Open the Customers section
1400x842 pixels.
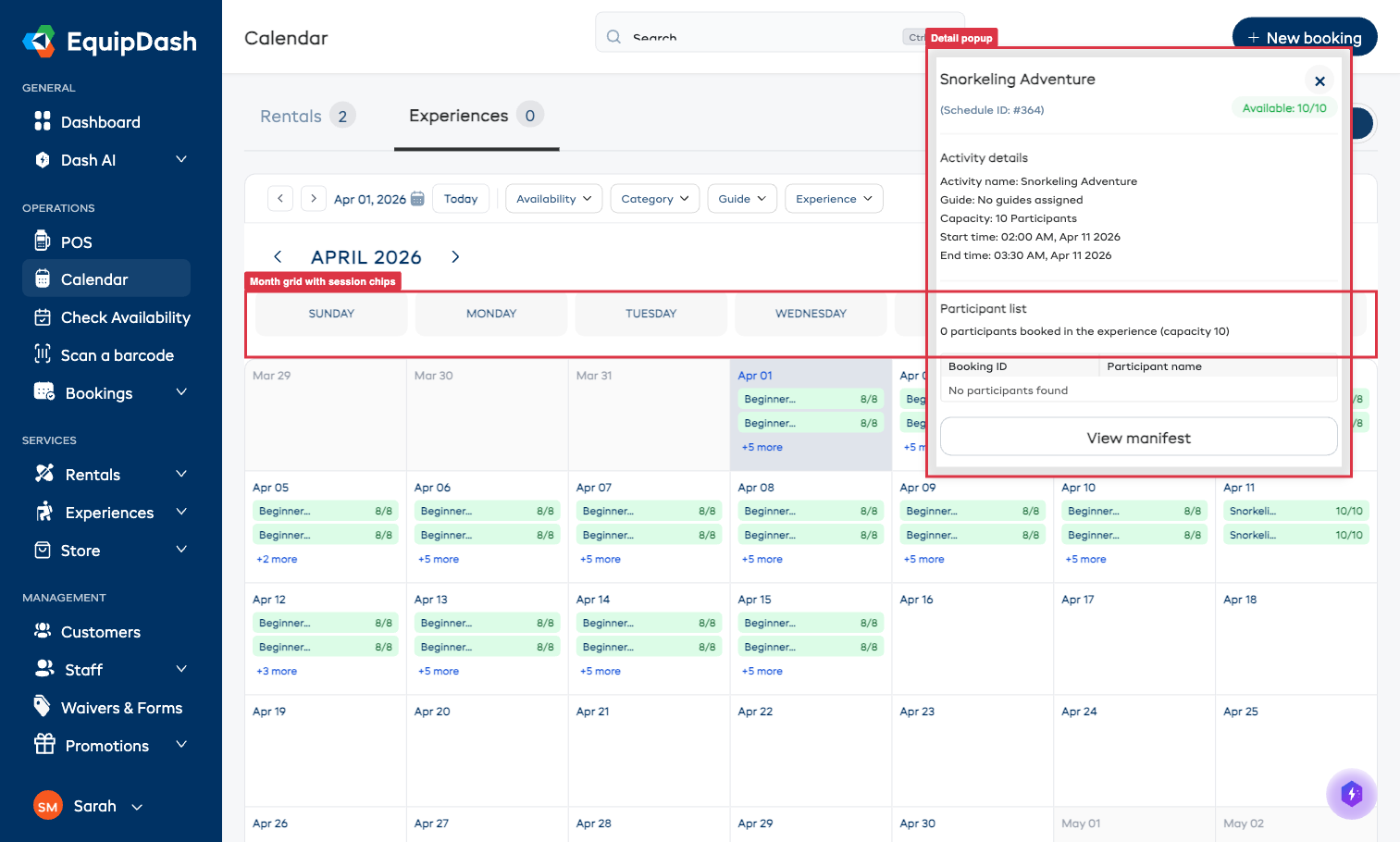[99, 631]
